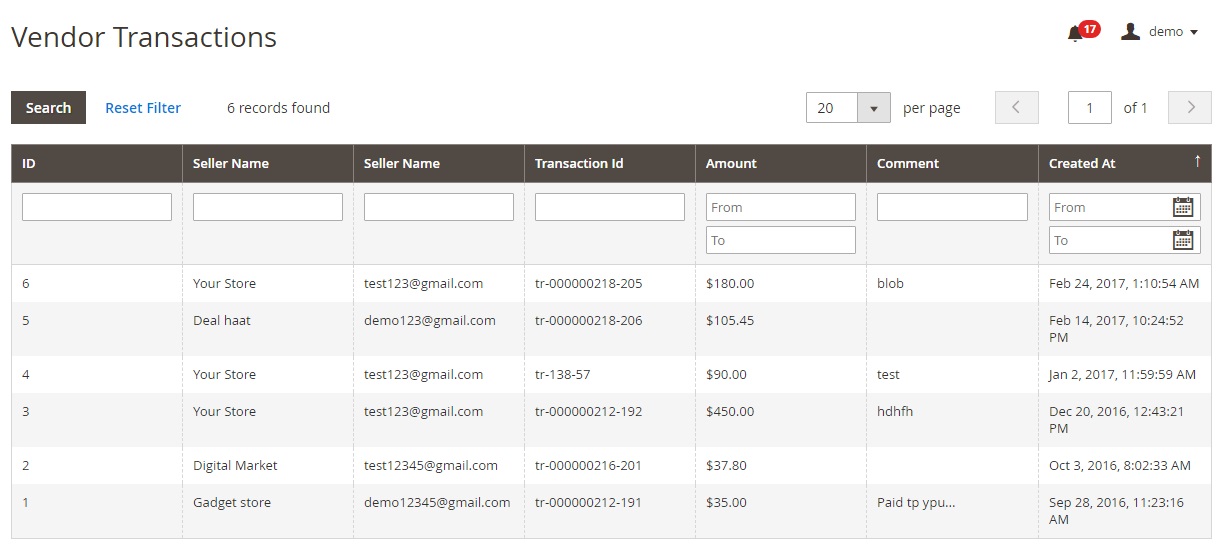Viewport: 1223px width, 553px height.
Task: Sort by the Amount column header
Action: click(x=731, y=163)
